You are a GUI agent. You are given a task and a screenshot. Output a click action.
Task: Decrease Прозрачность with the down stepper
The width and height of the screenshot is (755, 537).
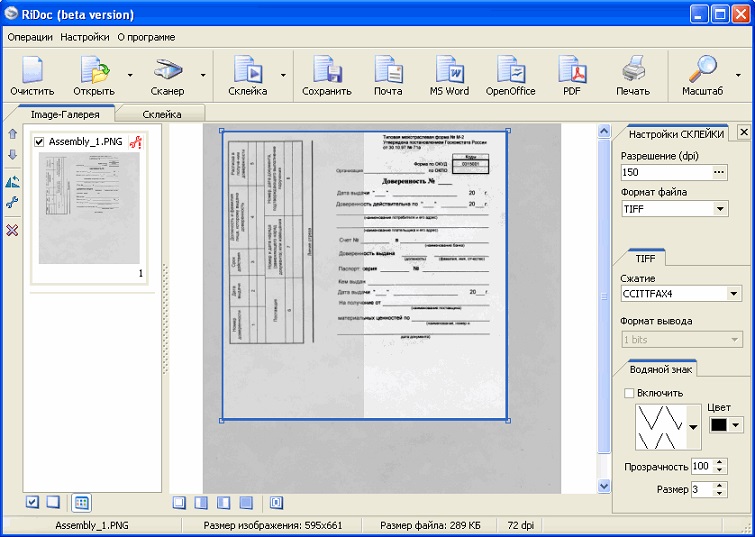(719, 470)
